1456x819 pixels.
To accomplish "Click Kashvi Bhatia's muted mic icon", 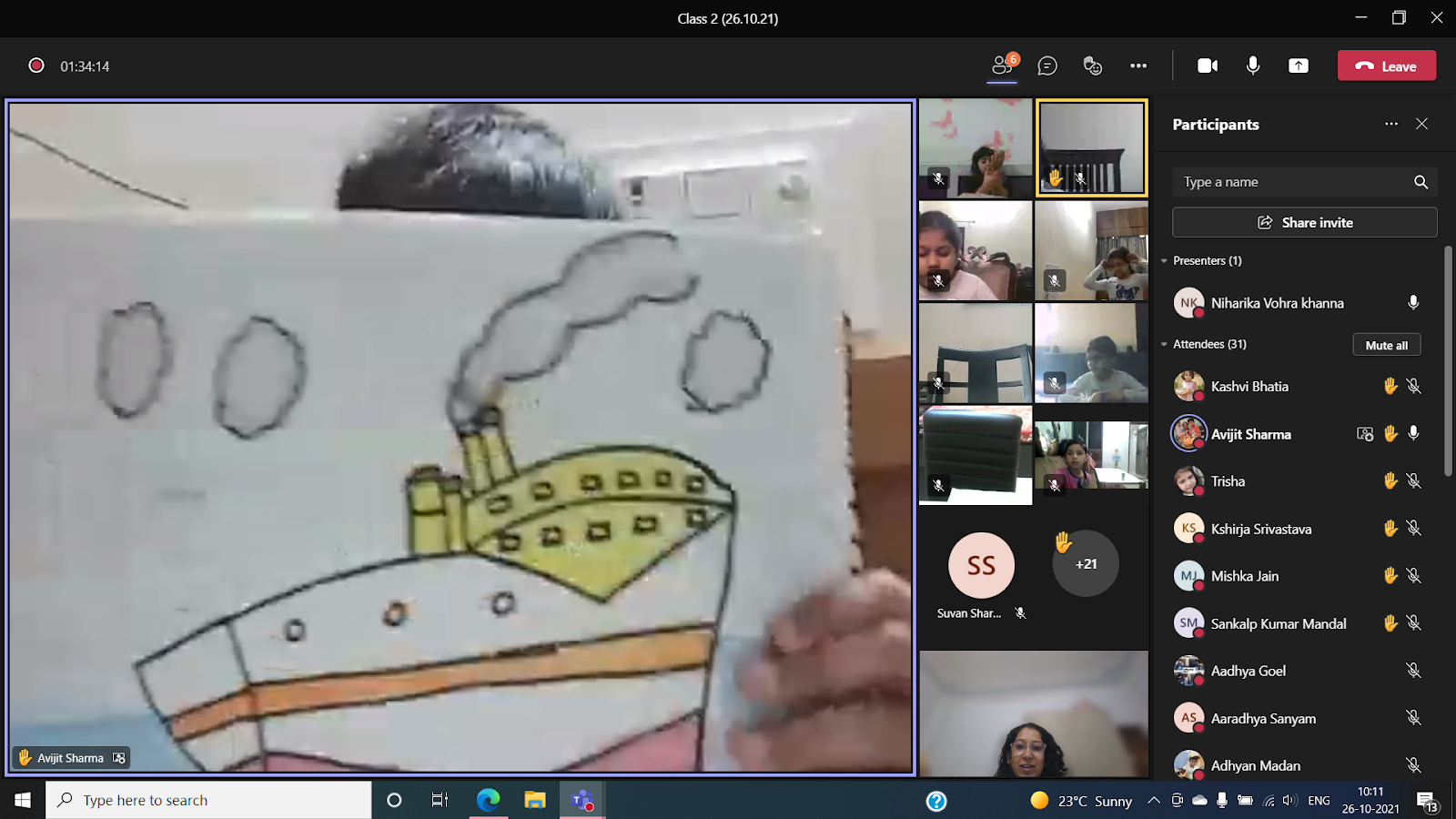I will [x=1413, y=386].
